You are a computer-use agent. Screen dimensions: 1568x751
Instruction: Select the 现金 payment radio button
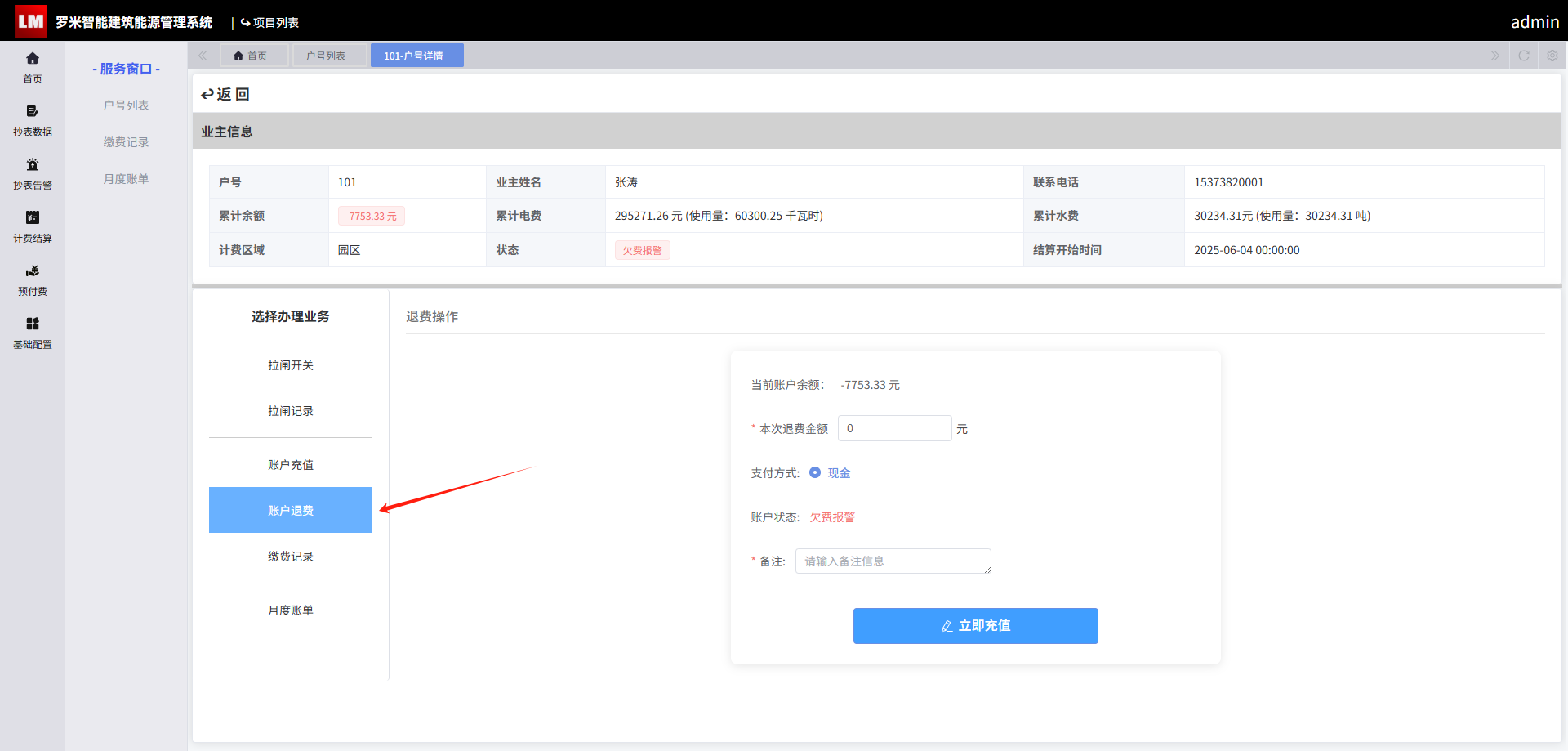815,472
